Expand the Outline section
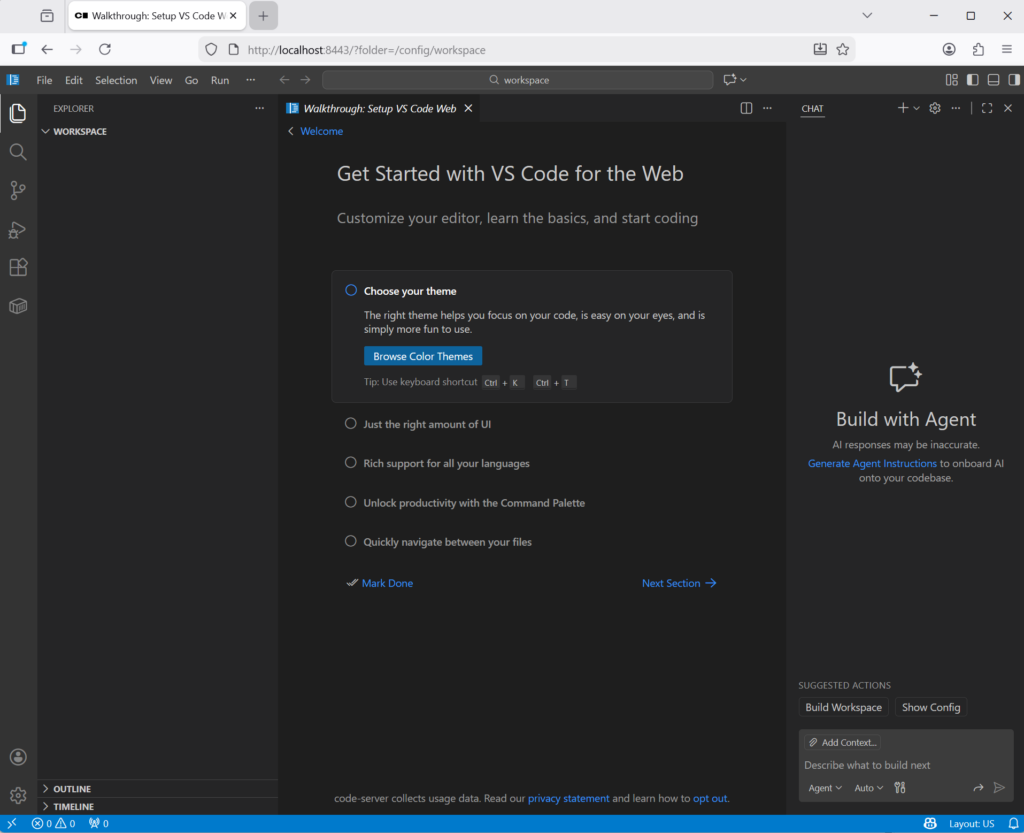 pos(72,789)
